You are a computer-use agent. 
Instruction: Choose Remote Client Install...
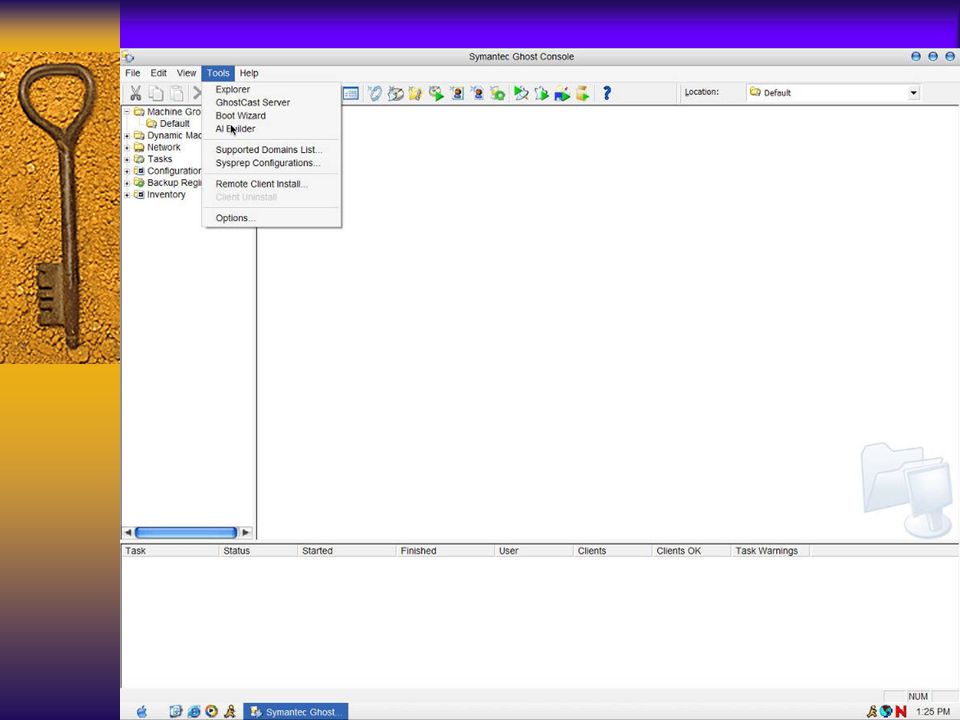point(272,184)
